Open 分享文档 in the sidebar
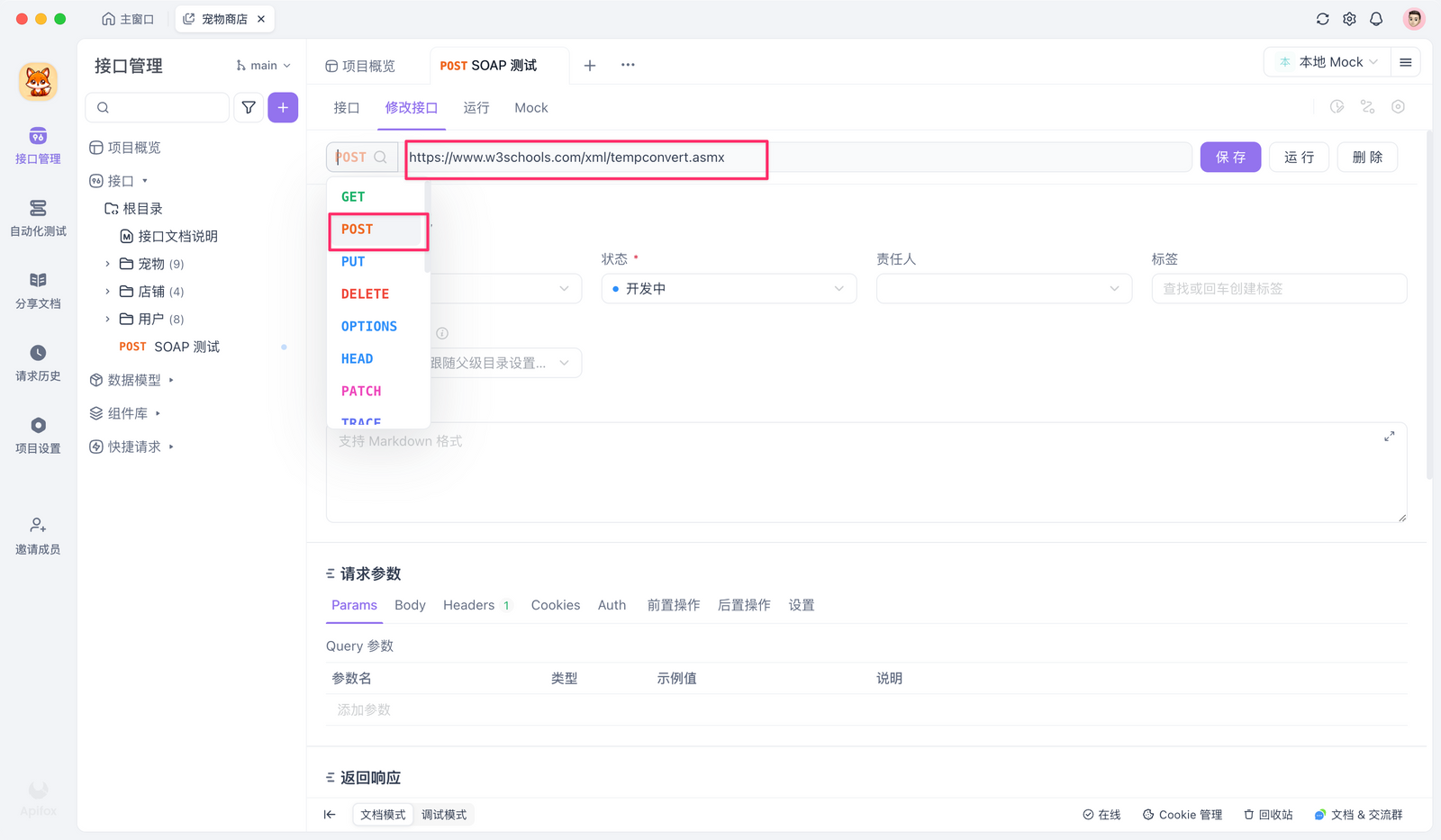Viewport: 1441px width, 840px height. click(38, 290)
